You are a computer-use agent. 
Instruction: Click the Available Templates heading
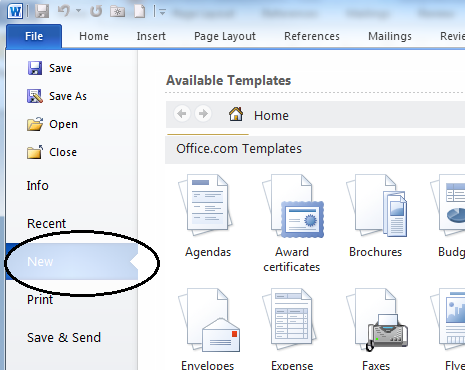229,81
